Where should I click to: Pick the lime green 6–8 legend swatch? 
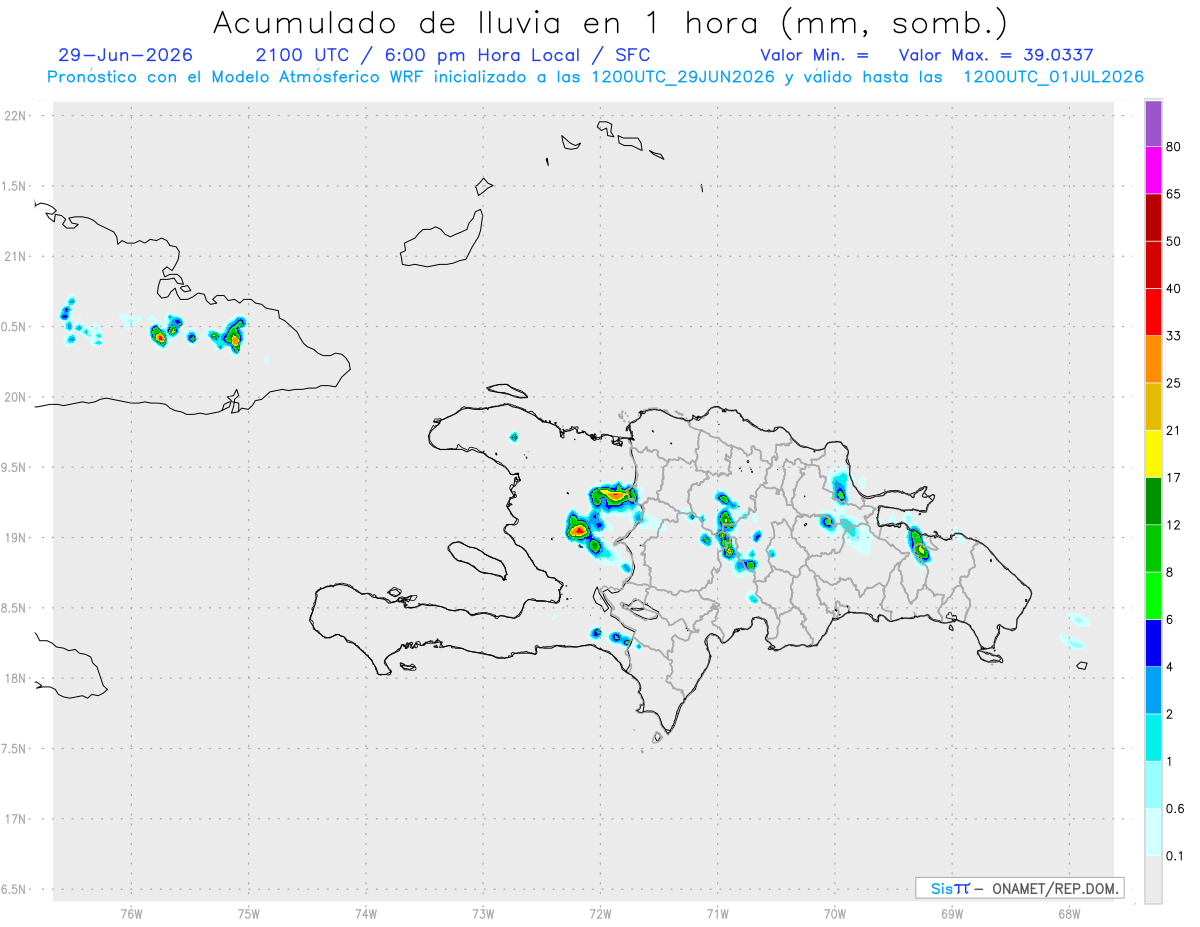point(1153,596)
